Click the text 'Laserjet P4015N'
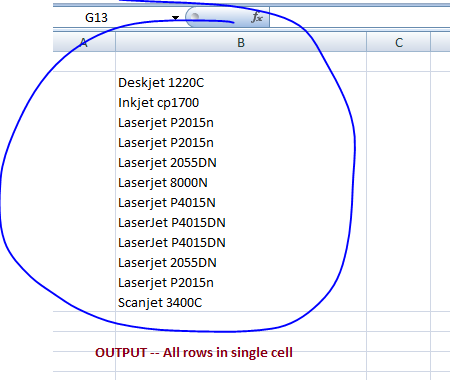 click(x=167, y=203)
